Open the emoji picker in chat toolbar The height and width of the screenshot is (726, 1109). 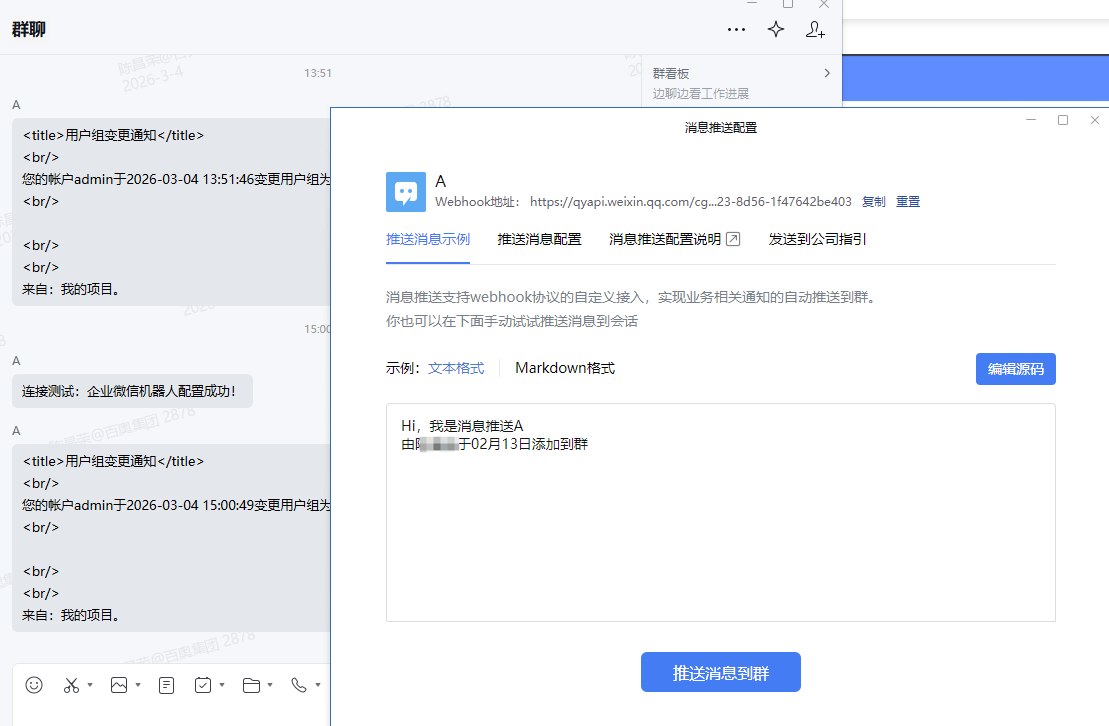pos(34,685)
